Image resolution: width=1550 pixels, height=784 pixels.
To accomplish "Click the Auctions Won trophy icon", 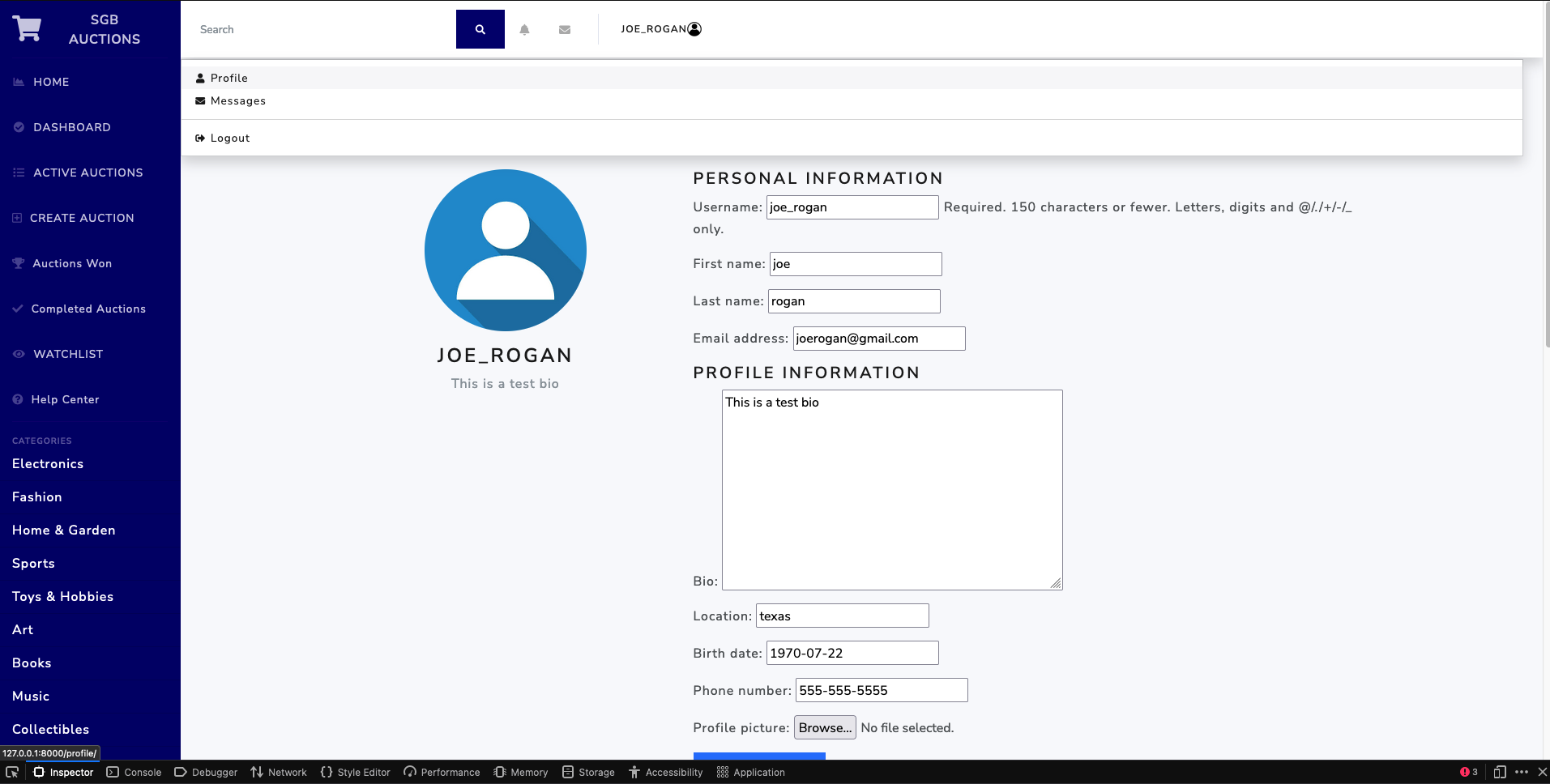I will (x=19, y=263).
